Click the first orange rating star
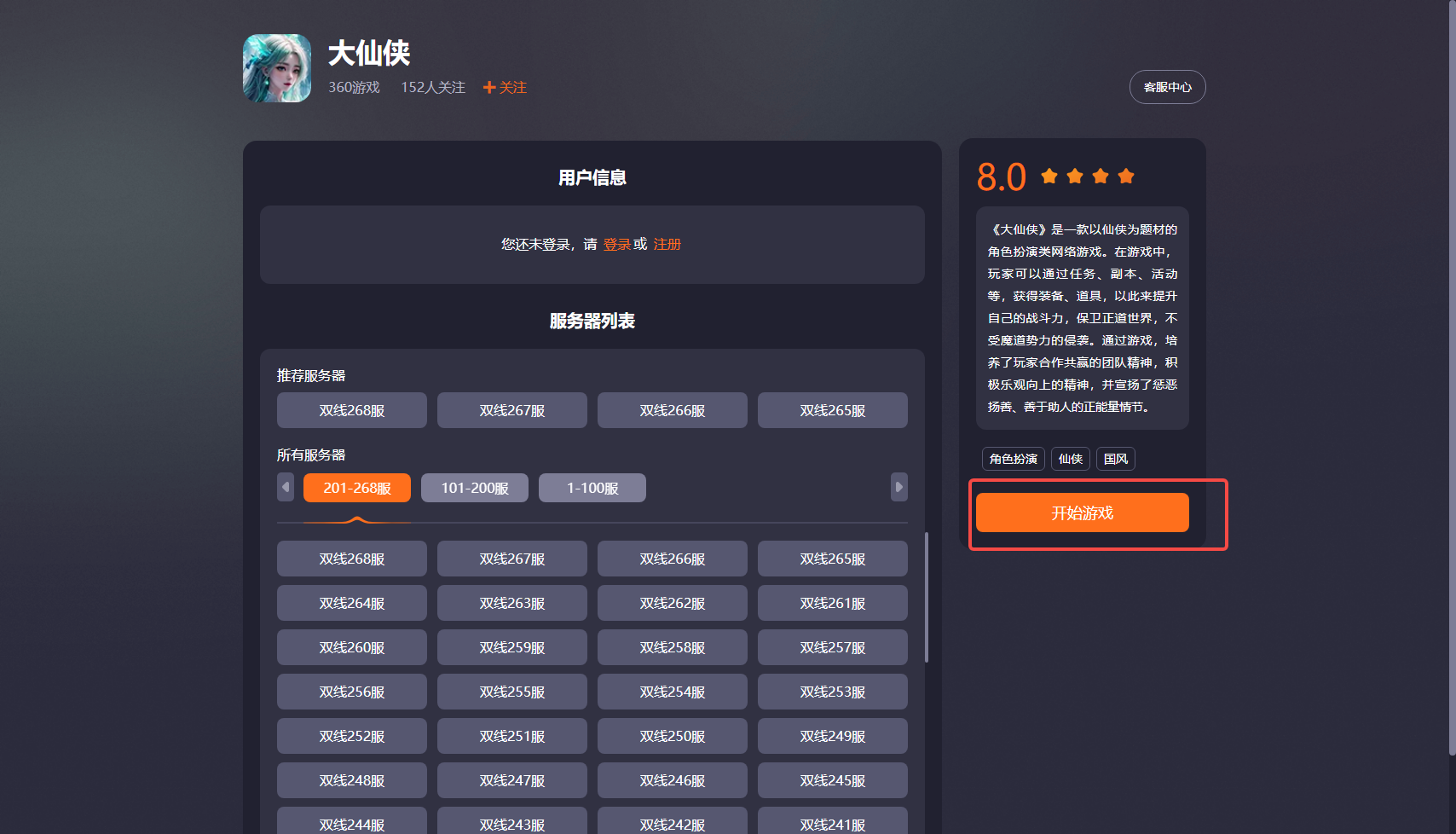This screenshot has width=1456, height=834. [1049, 176]
